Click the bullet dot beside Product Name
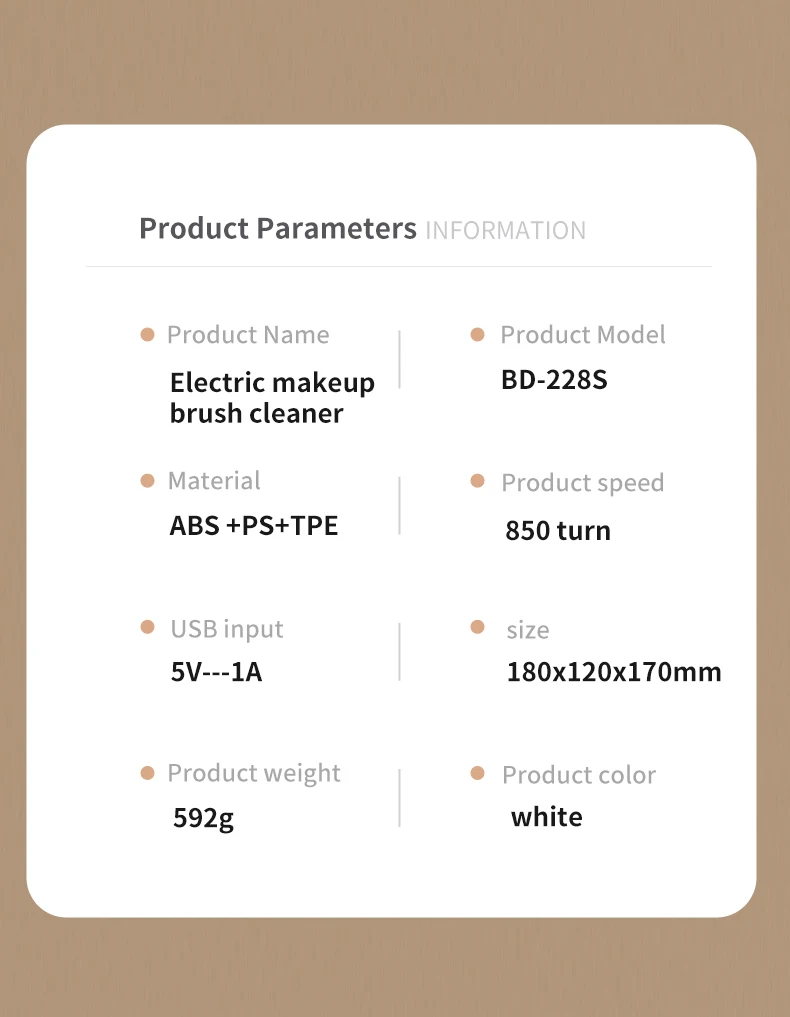790x1017 pixels. 147,335
